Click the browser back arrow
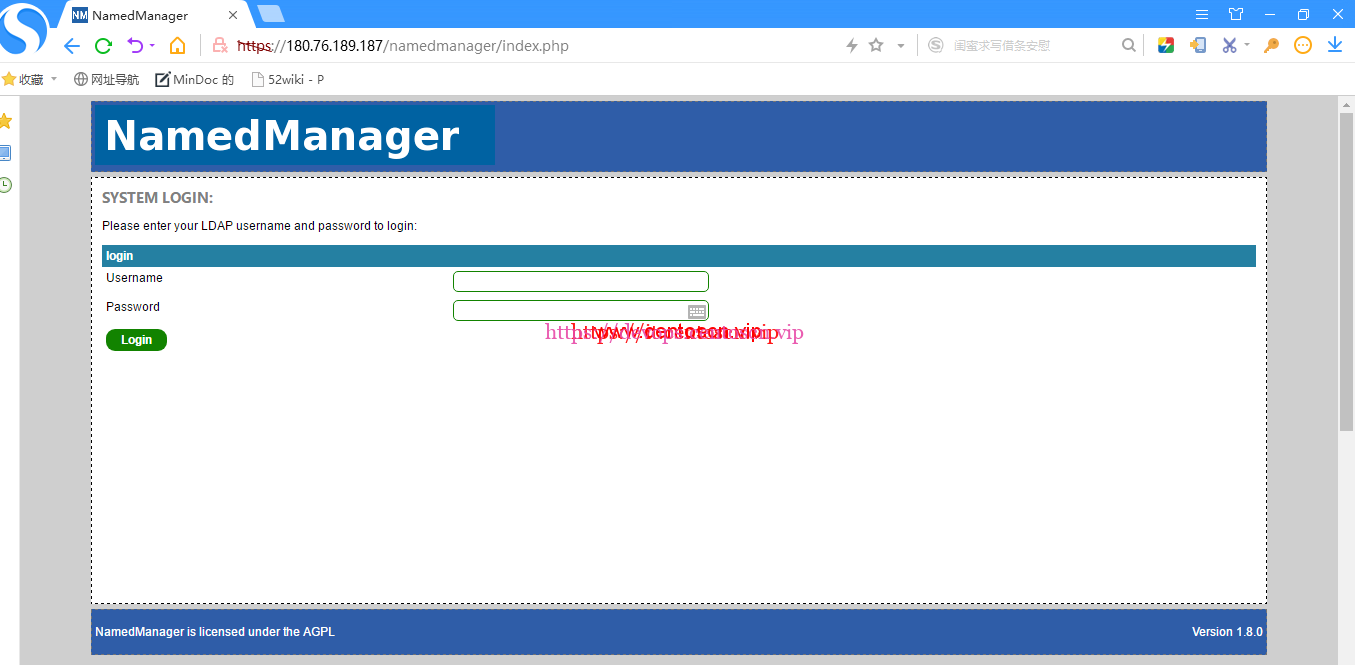The height and width of the screenshot is (665, 1355). (71, 46)
